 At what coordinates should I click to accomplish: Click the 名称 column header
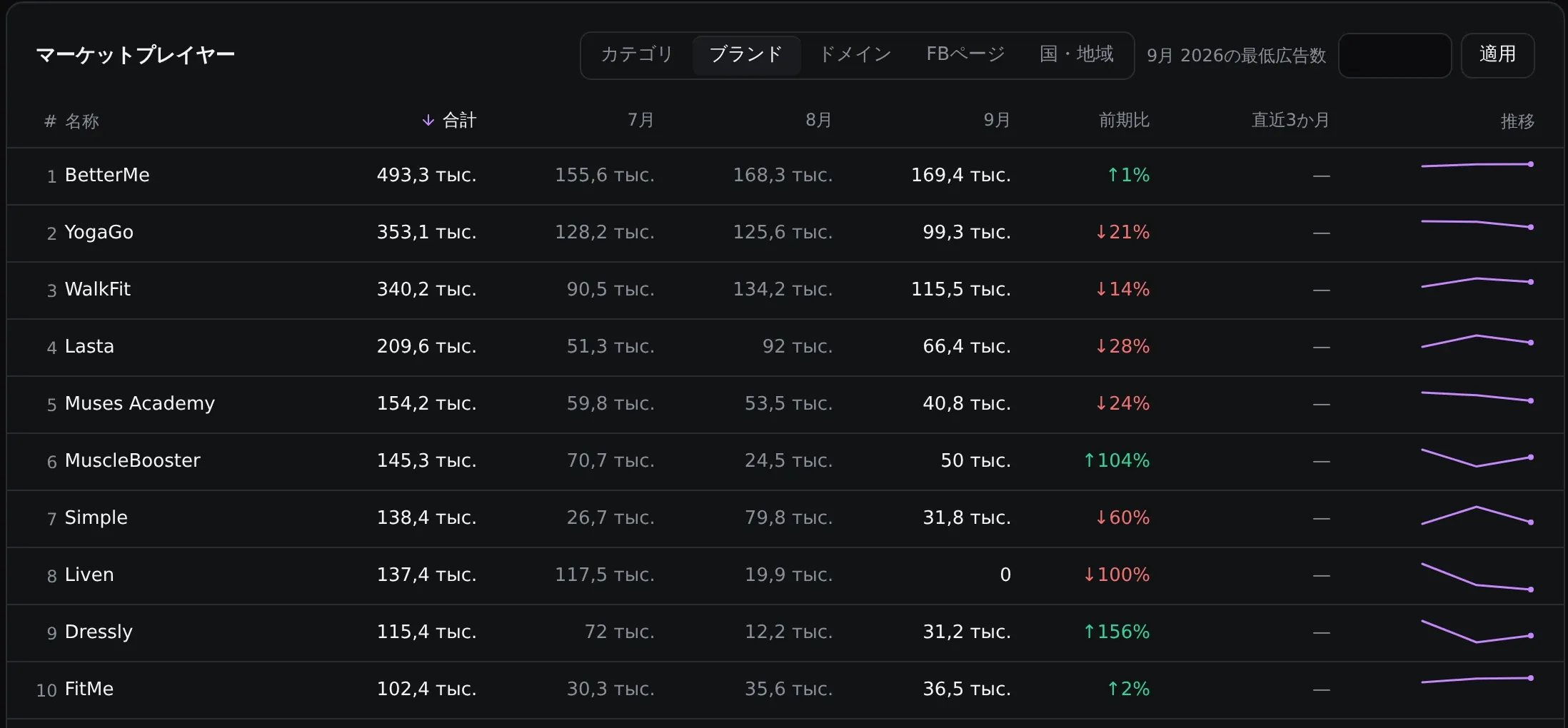tap(81, 121)
